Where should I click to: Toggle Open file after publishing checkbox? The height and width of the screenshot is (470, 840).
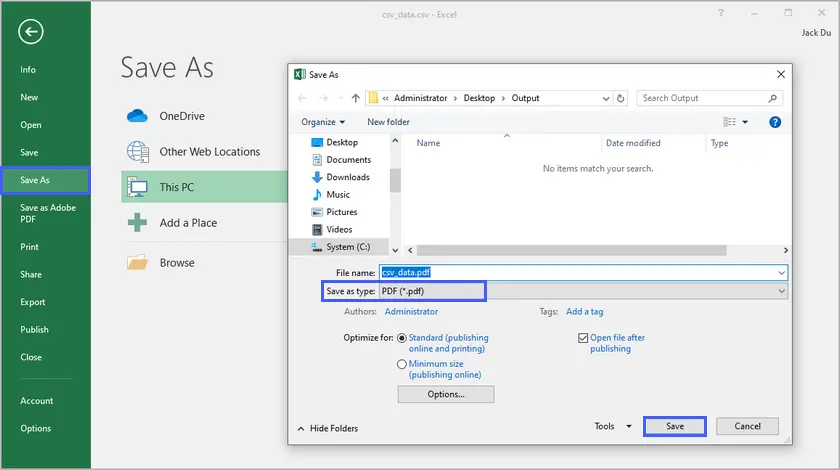583,338
